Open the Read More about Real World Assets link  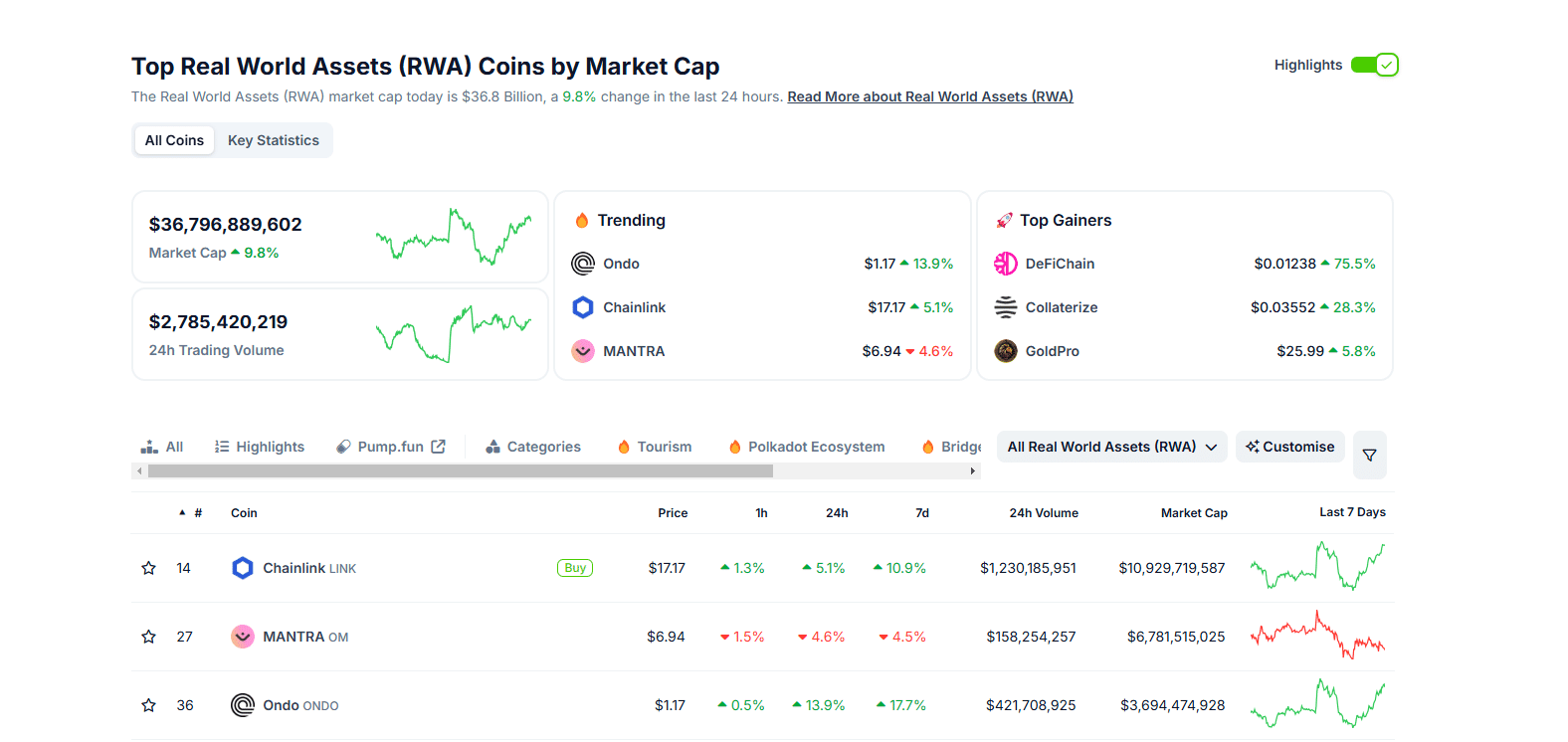(x=929, y=96)
